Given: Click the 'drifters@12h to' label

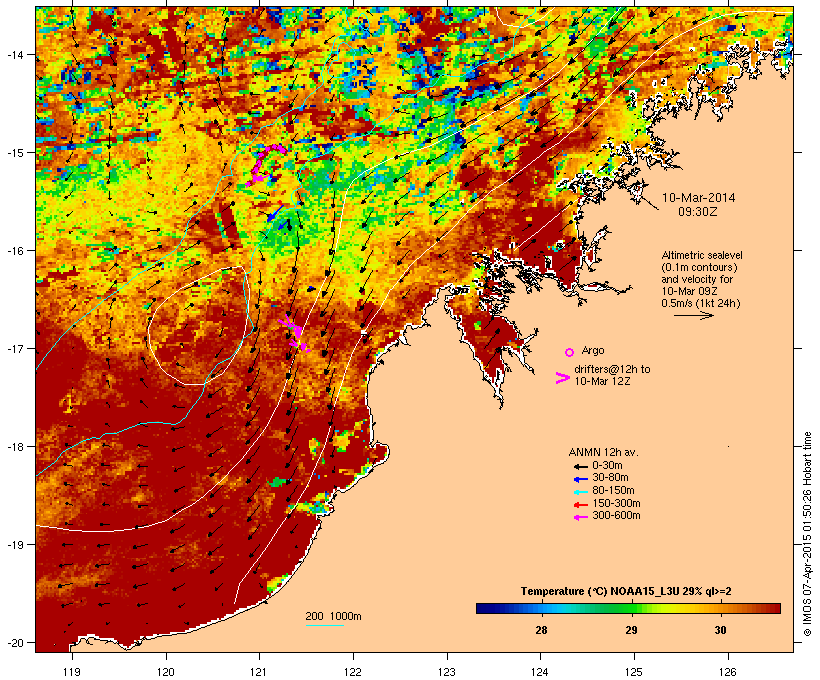Looking at the screenshot, I should [x=612, y=369].
